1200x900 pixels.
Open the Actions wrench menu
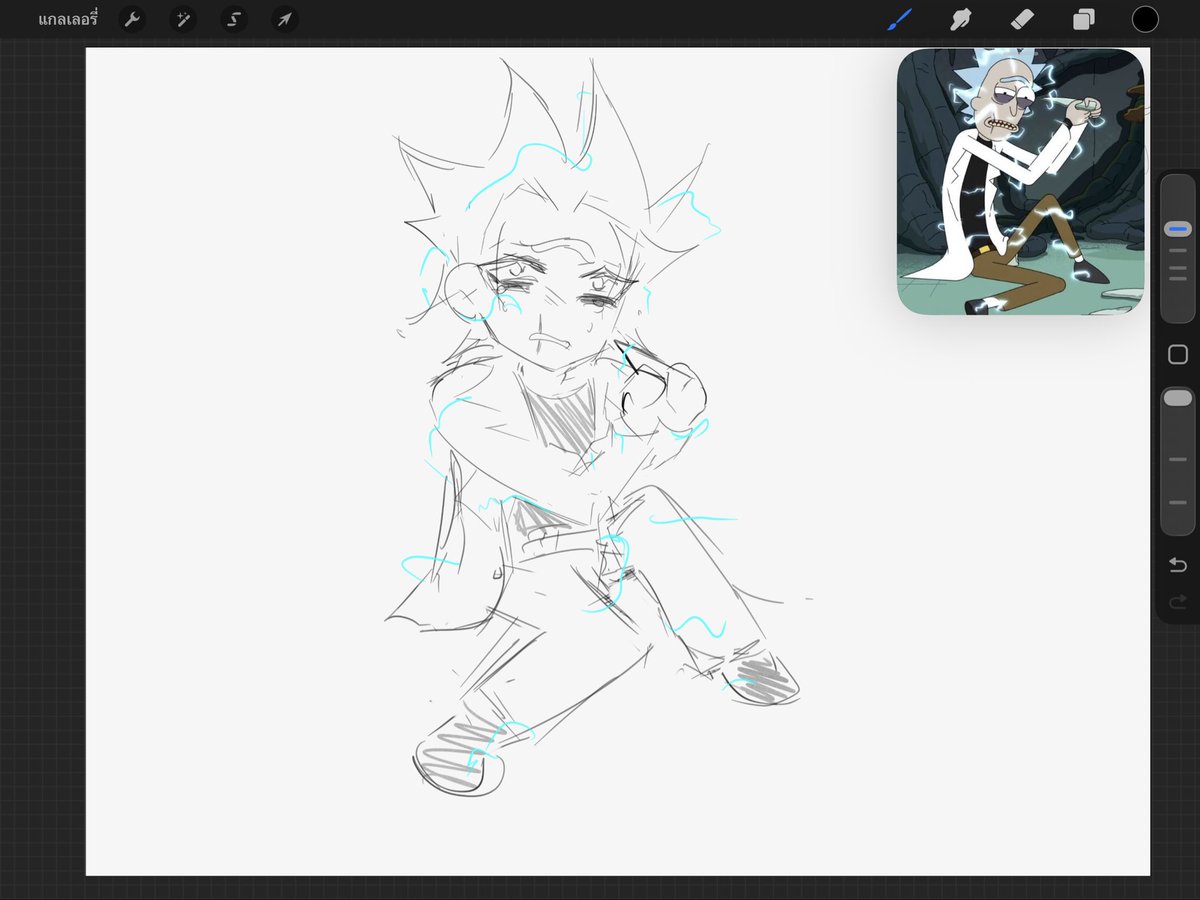click(x=132, y=19)
